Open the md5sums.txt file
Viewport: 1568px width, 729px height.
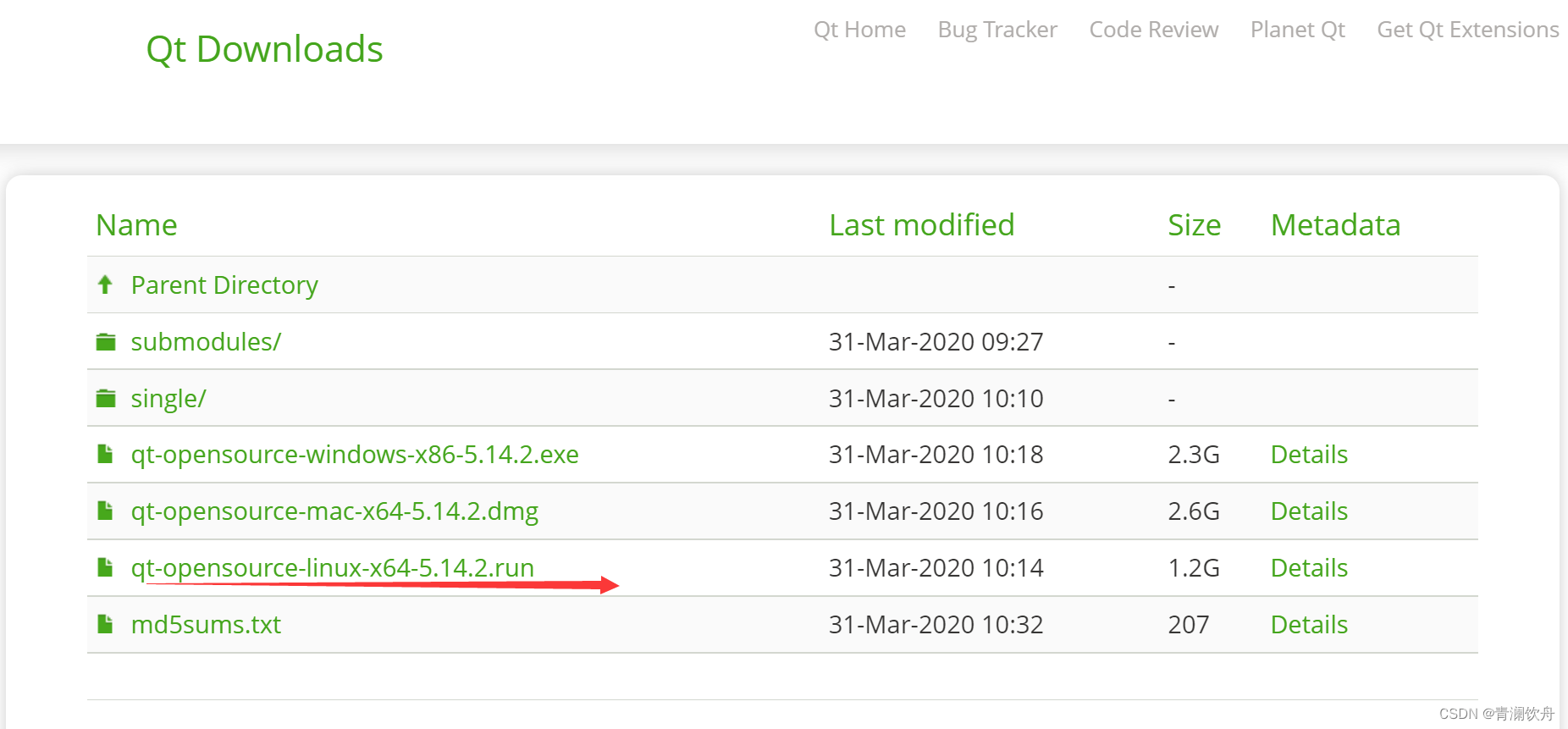(206, 625)
